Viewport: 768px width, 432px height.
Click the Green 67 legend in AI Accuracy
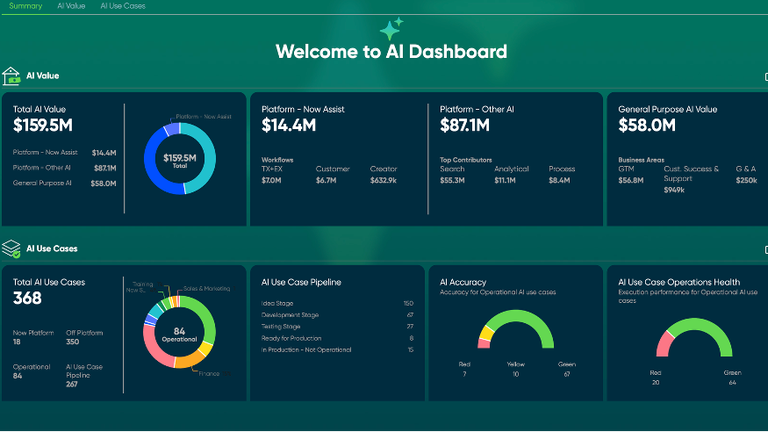pos(567,369)
